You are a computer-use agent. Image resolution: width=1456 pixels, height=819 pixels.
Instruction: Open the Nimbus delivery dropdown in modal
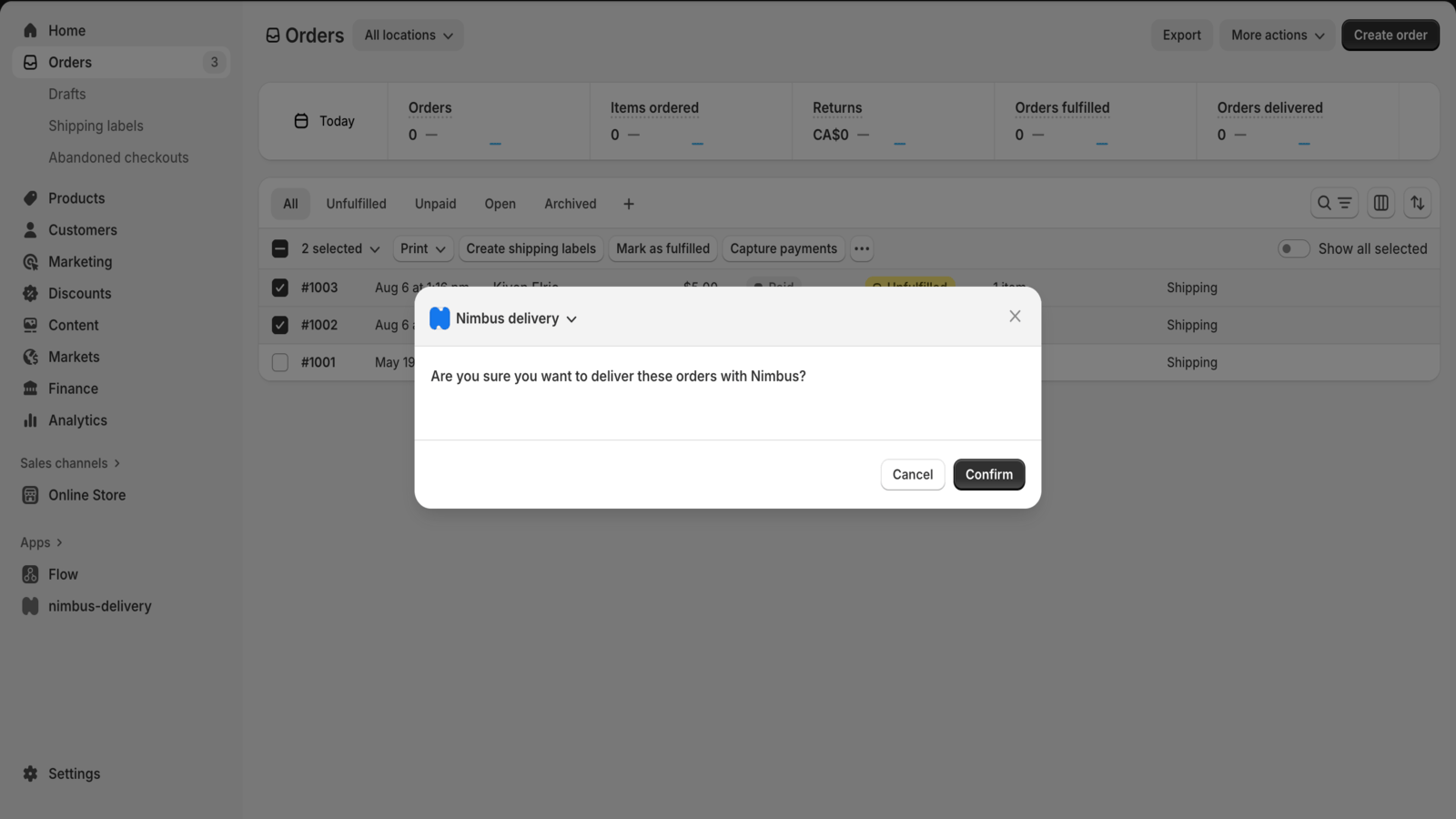click(x=571, y=318)
